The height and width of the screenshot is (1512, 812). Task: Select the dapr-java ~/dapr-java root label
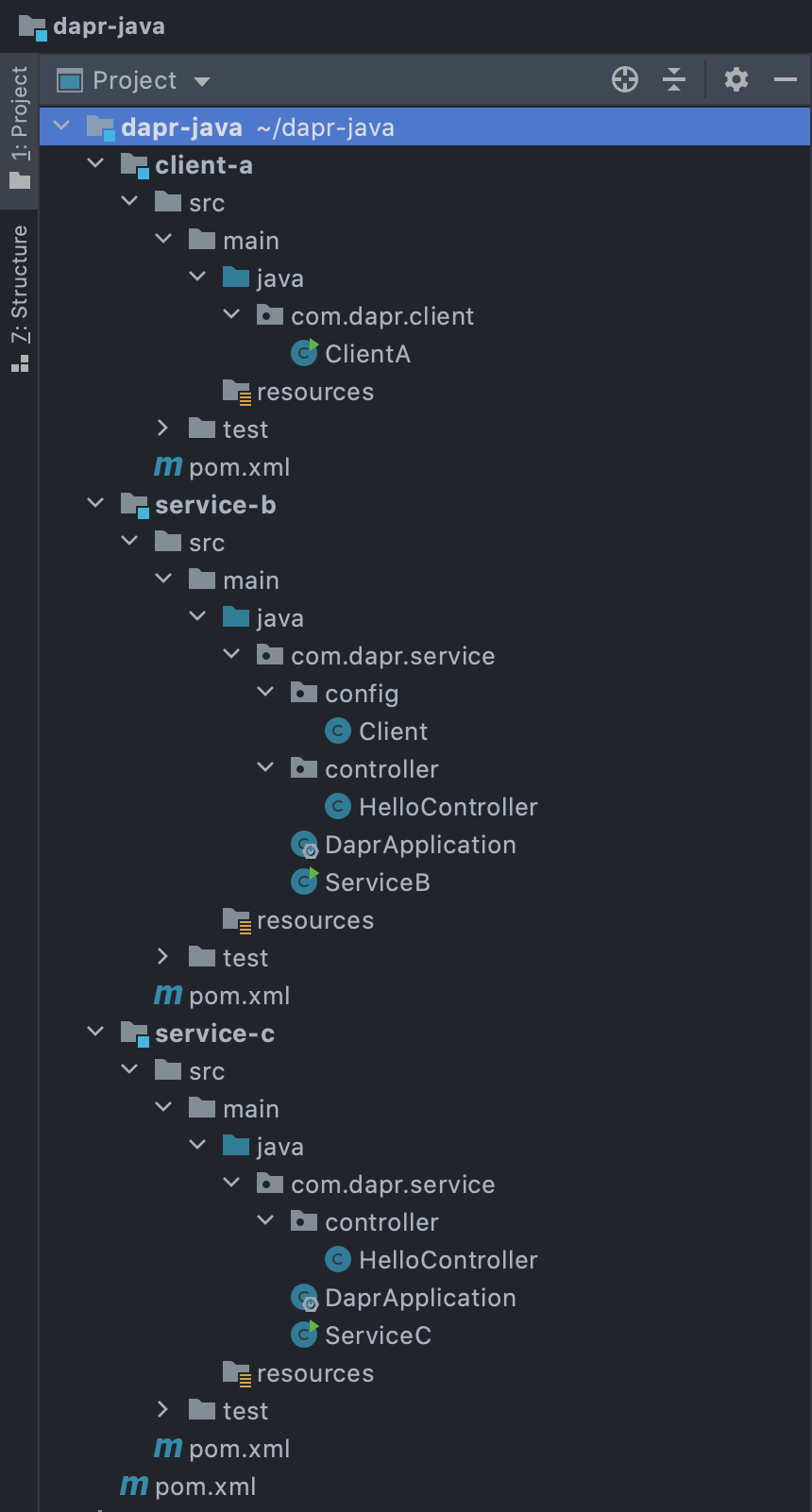click(x=258, y=127)
